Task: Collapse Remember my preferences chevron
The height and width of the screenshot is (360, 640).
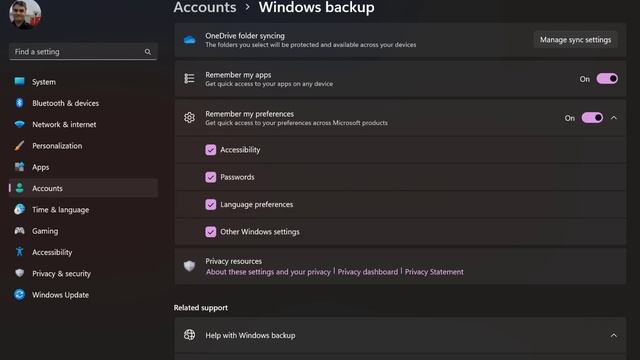Action: pos(614,118)
